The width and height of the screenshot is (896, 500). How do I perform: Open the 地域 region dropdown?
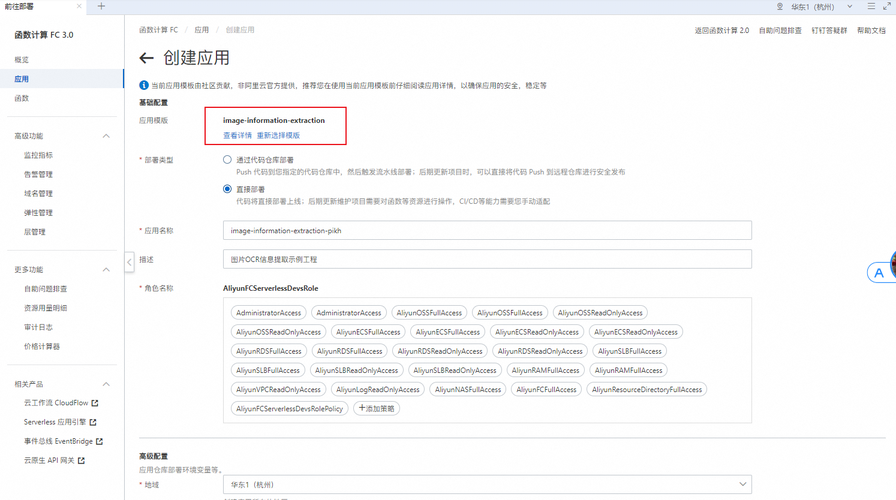(487, 485)
